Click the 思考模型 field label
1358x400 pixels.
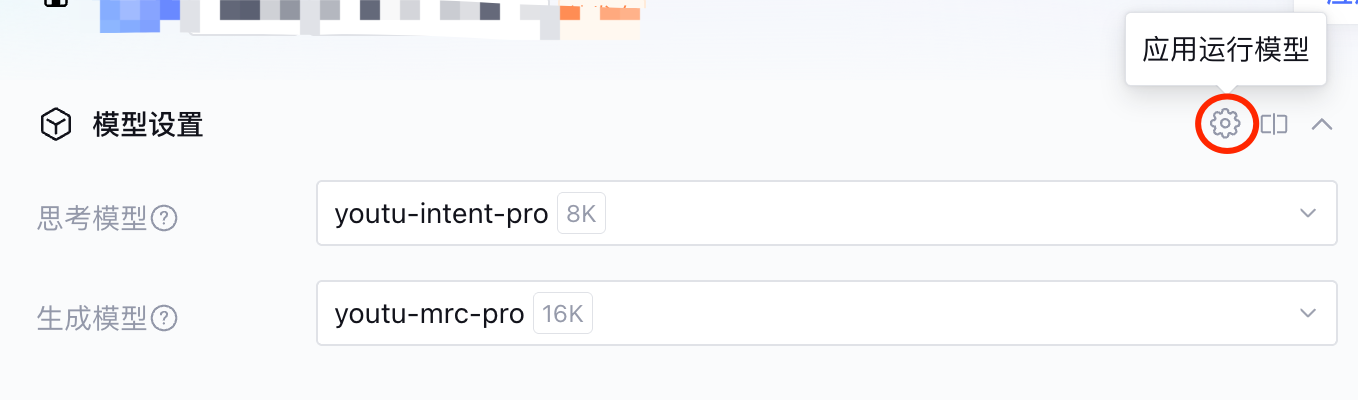(x=92, y=217)
